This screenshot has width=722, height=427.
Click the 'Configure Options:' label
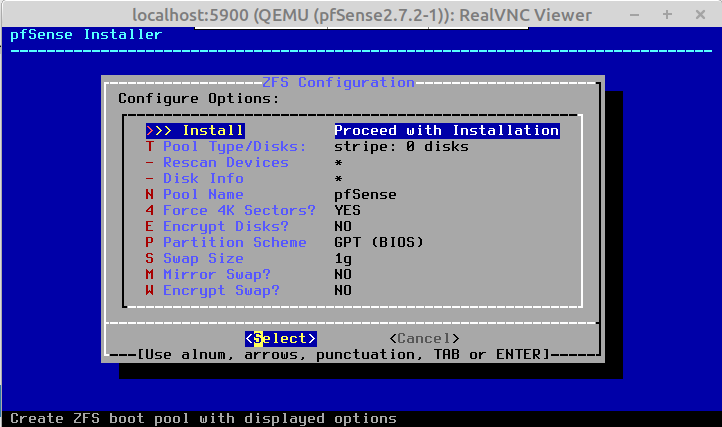click(198, 99)
